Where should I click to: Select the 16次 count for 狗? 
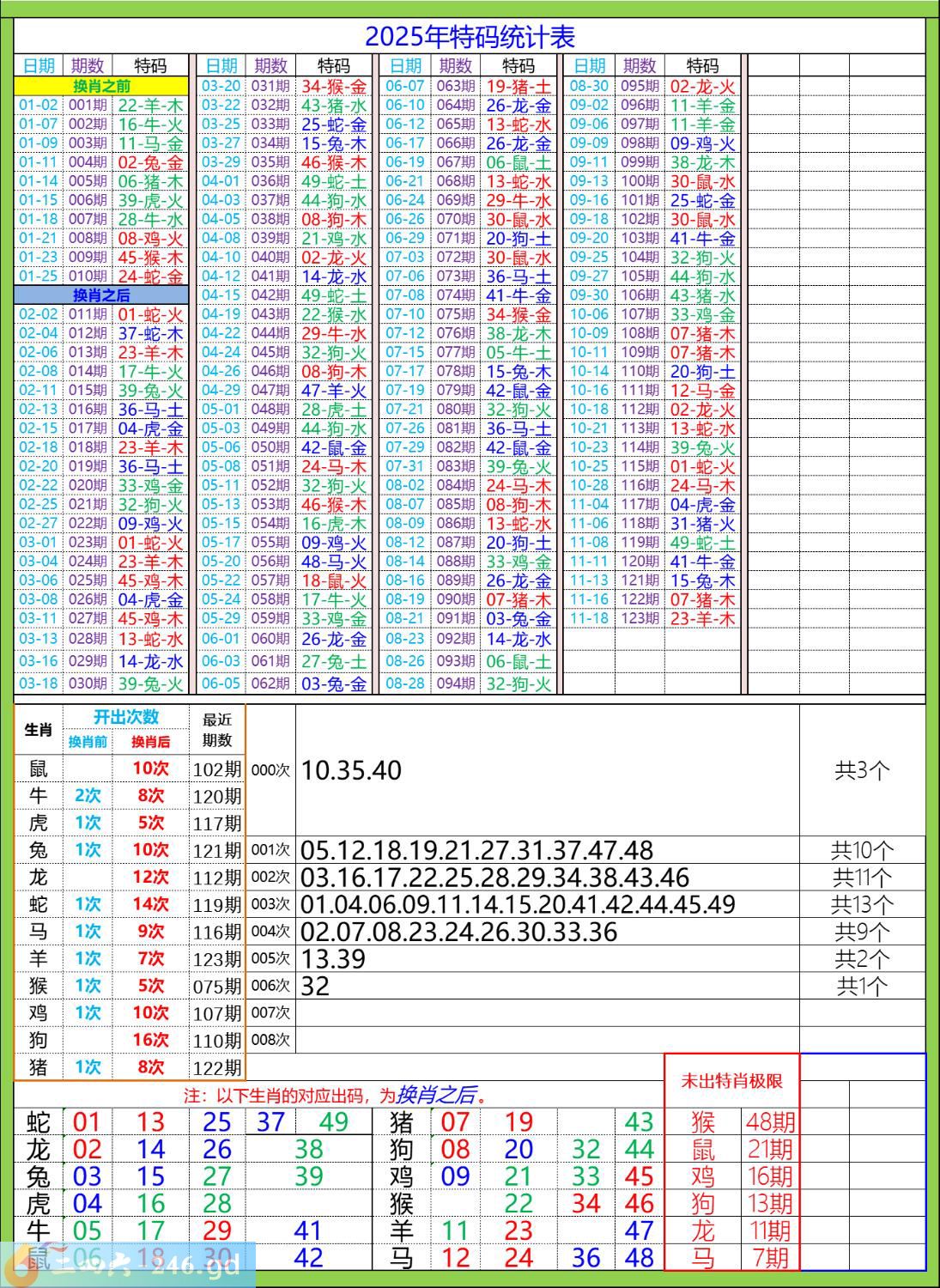[x=150, y=1040]
